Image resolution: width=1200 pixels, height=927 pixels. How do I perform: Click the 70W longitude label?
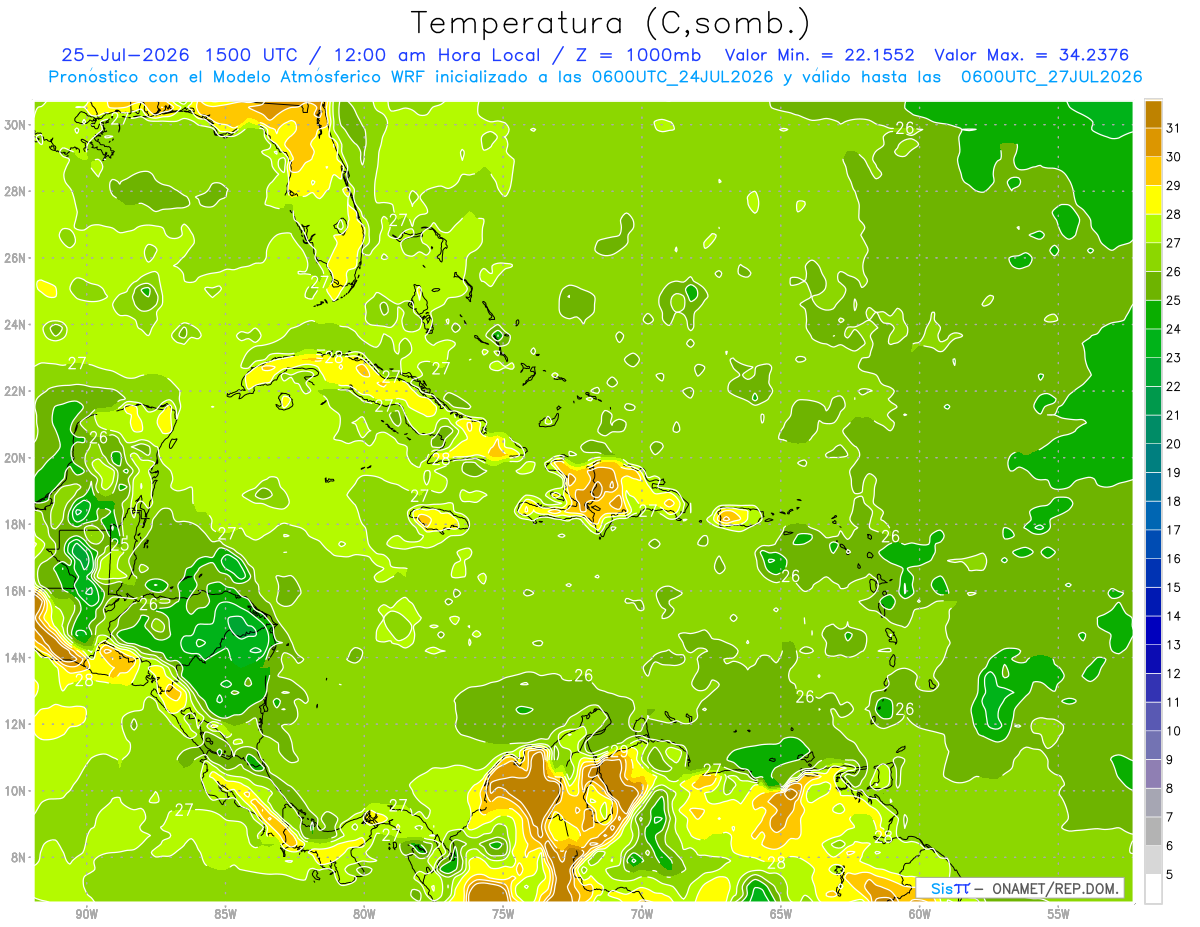pos(642,914)
